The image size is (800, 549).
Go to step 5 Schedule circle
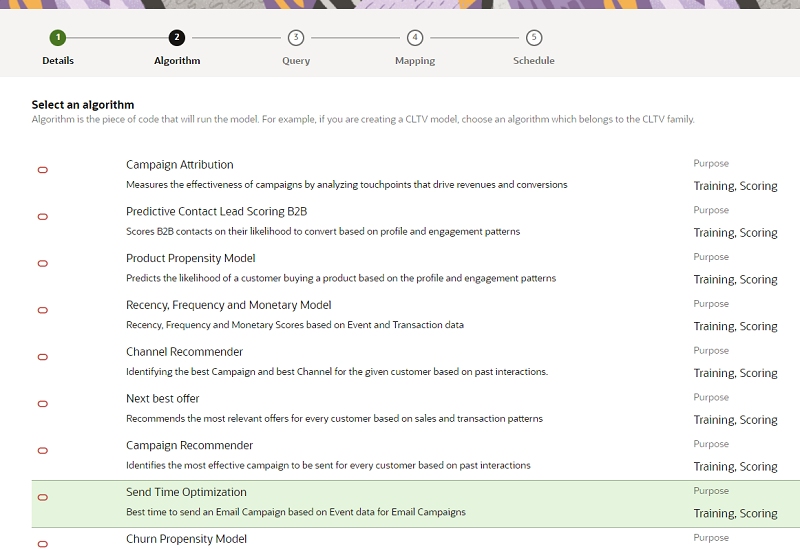pyautogui.click(x=534, y=38)
